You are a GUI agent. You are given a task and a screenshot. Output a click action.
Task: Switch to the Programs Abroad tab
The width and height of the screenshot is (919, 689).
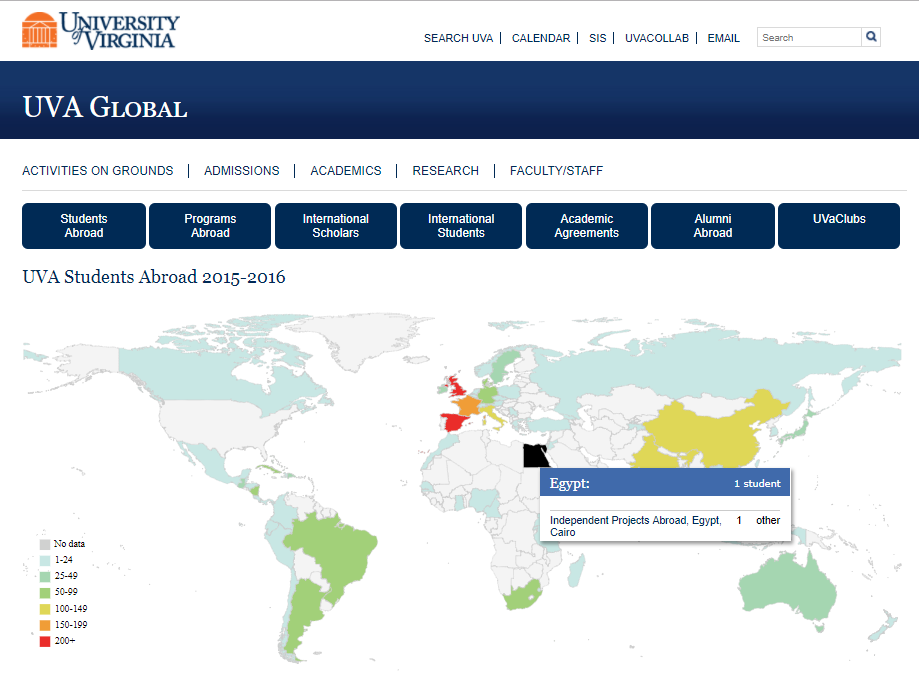point(210,226)
